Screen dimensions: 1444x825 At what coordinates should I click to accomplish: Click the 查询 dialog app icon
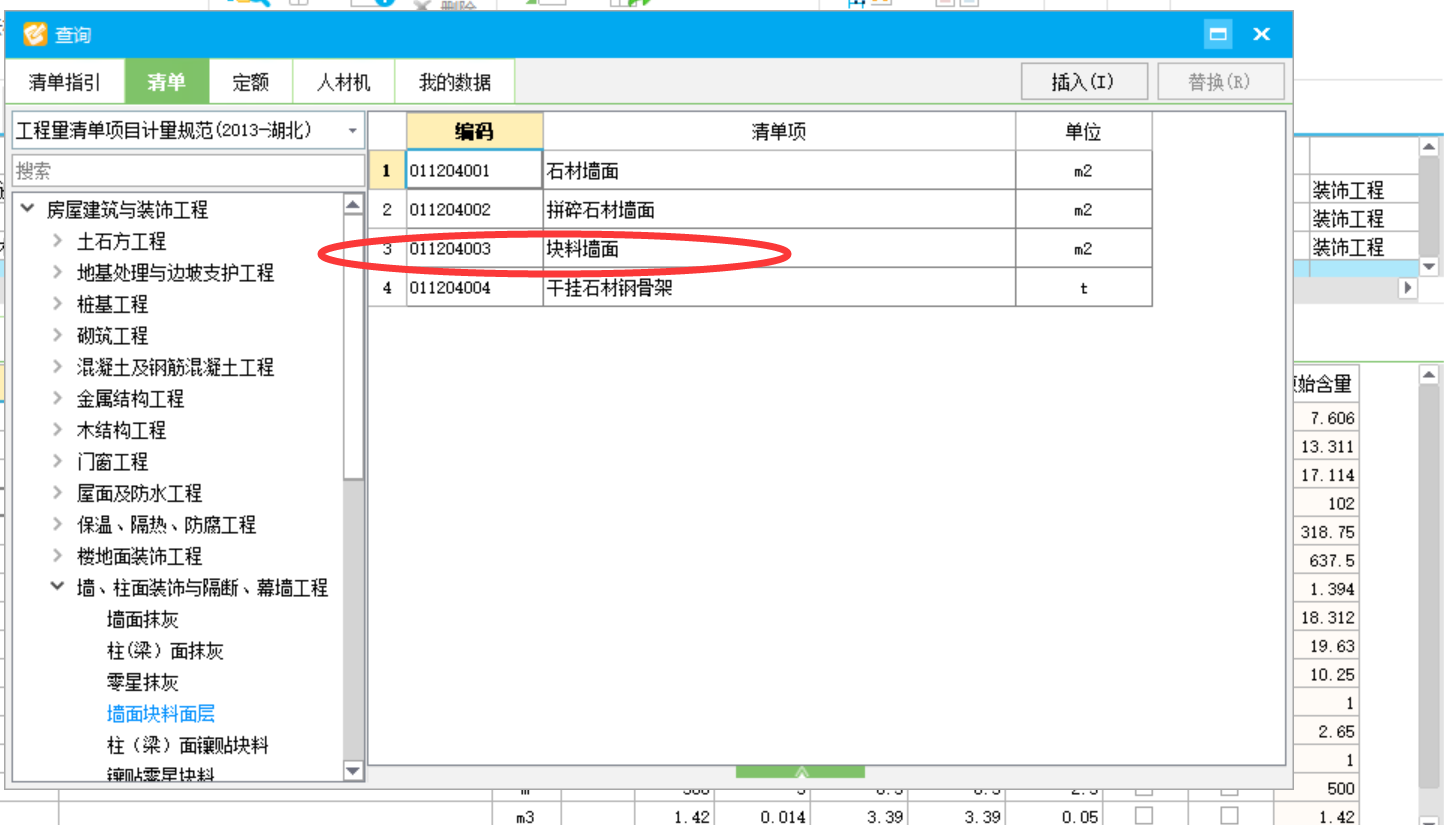point(35,34)
